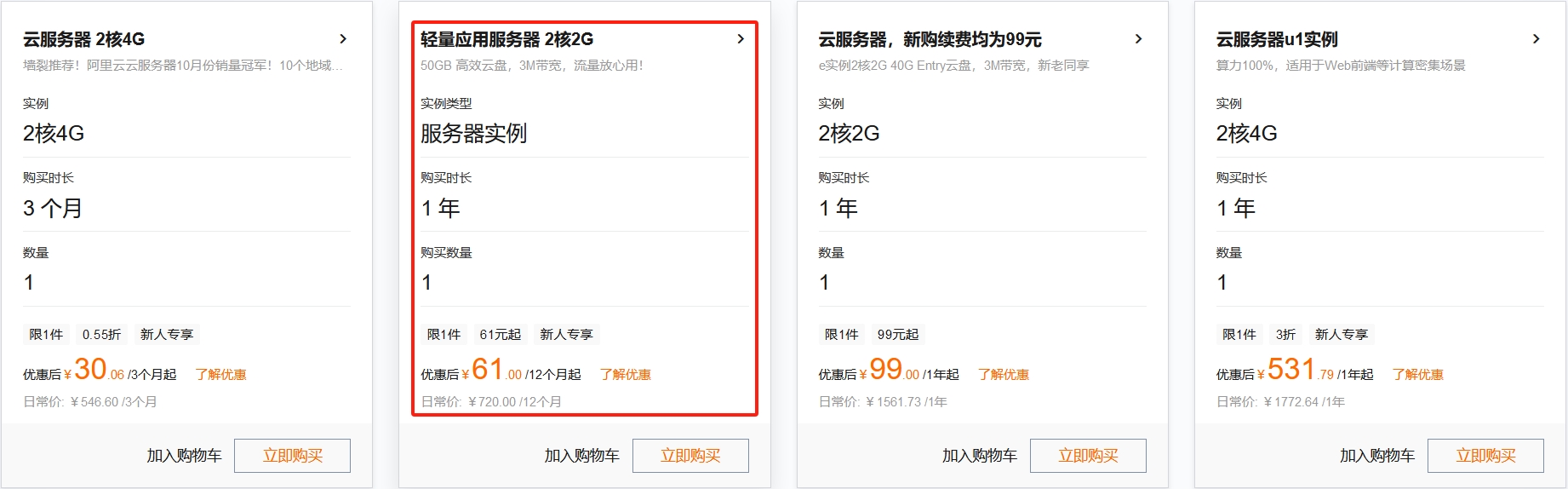The image size is (1568, 489).
Task: Open the 轻量应用服务器 2核2G title
Action: (x=506, y=39)
